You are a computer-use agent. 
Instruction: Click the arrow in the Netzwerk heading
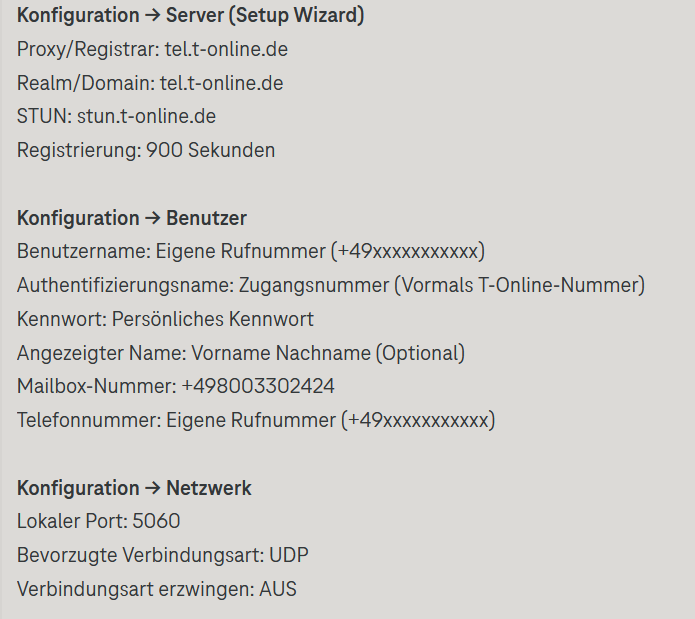(x=152, y=488)
